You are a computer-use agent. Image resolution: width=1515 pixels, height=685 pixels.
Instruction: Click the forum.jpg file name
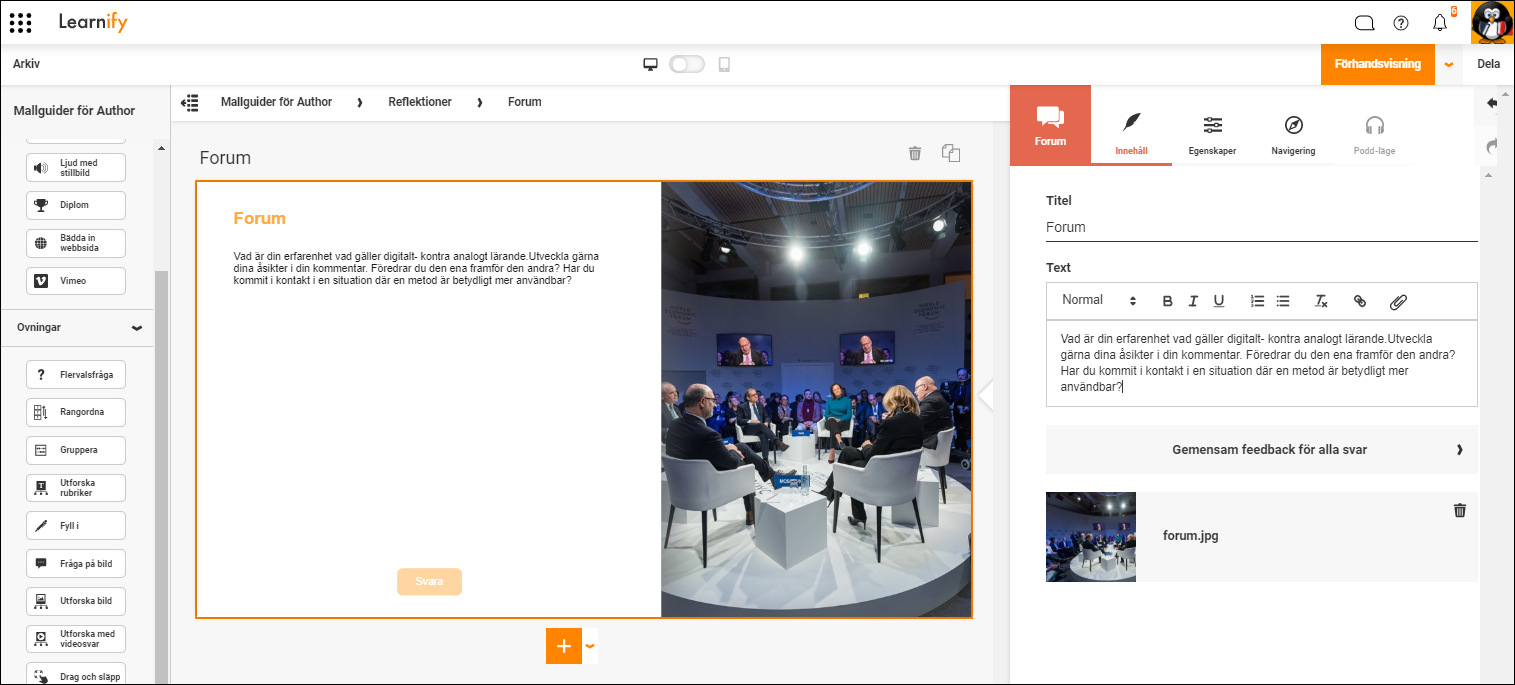click(1190, 536)
